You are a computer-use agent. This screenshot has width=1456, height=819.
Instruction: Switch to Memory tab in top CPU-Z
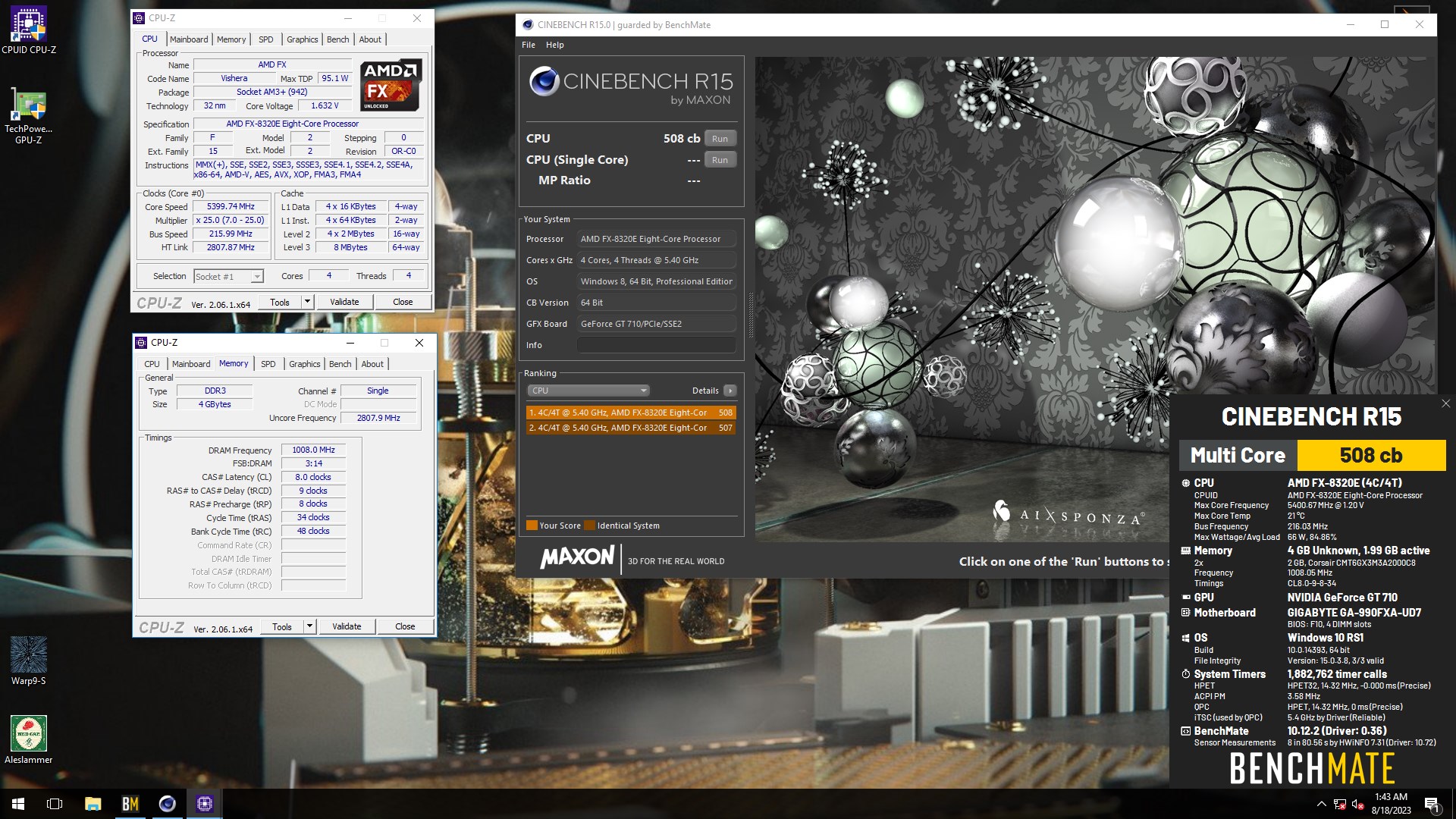[x=231, y=39]
